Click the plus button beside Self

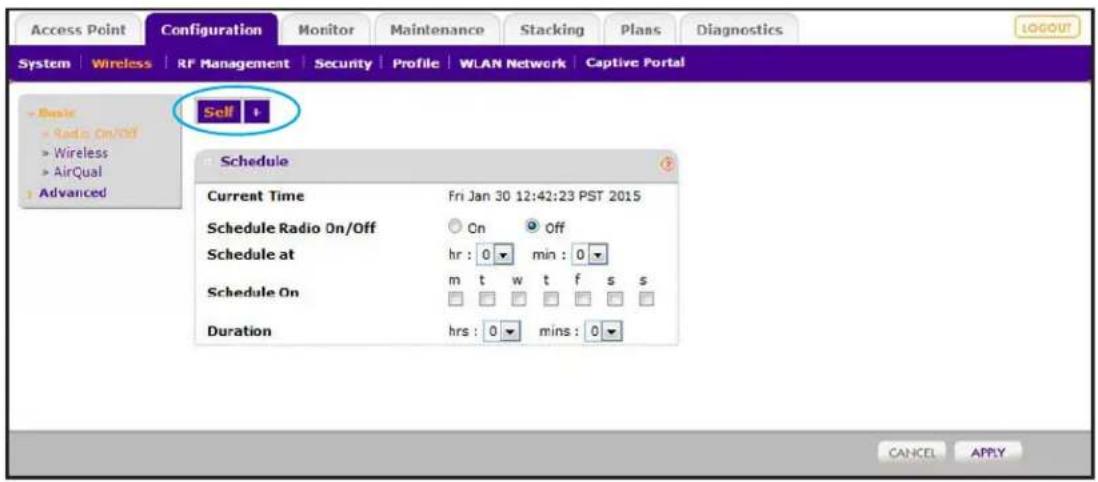pos(256,112)
